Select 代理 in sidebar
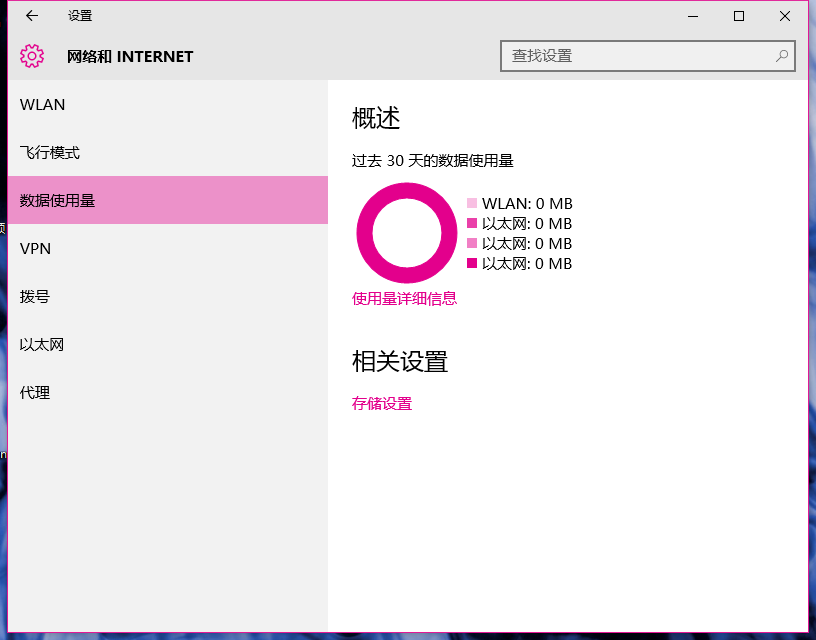This screenshot has width=816, height=640. pyautogui.click(x=168, y=392)
